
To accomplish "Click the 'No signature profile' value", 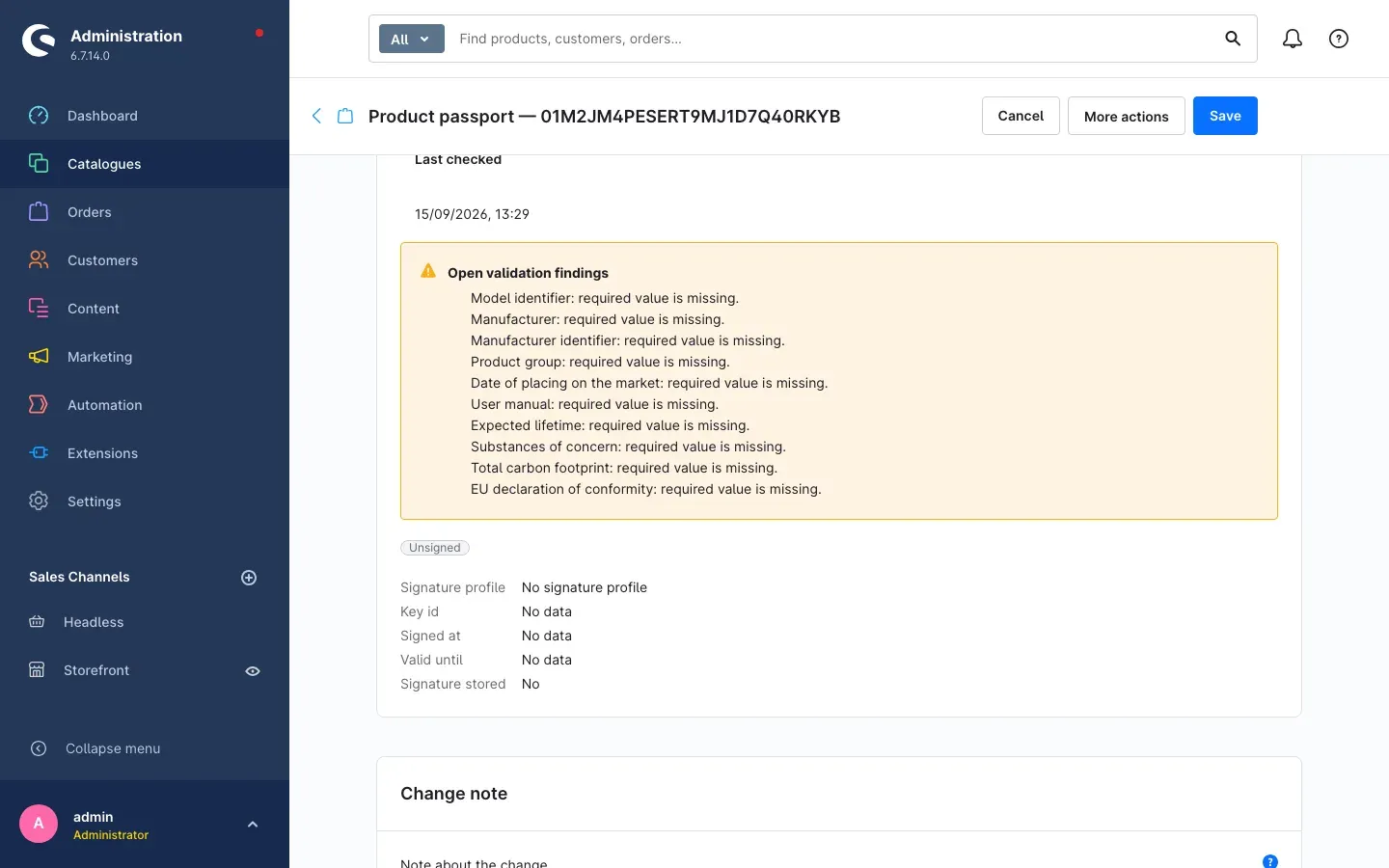I will pos(585,587).
